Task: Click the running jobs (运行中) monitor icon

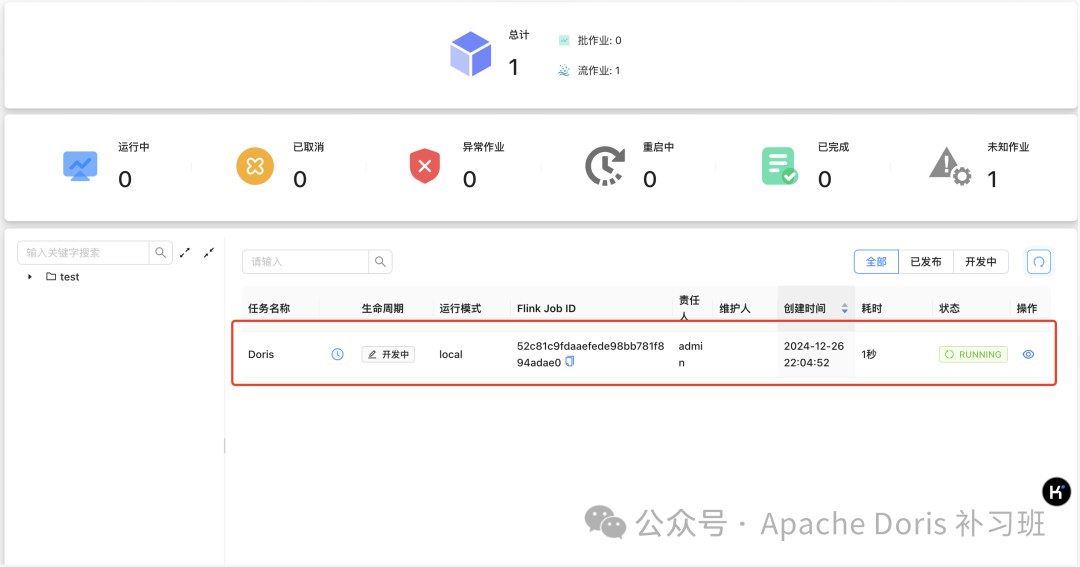Action: 80,166
